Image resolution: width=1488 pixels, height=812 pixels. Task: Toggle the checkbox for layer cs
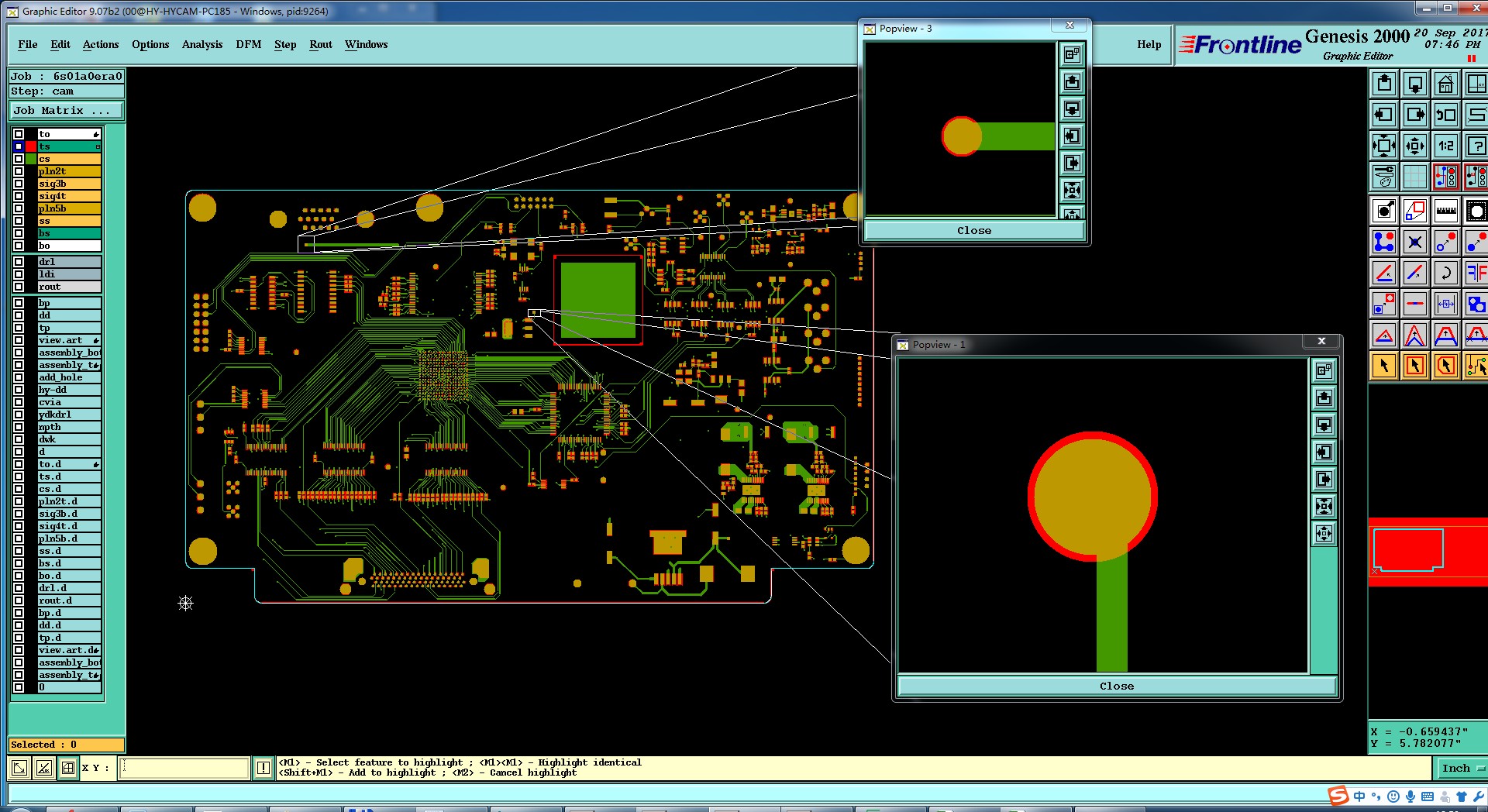pyautogui.click(x=19, y=159)
